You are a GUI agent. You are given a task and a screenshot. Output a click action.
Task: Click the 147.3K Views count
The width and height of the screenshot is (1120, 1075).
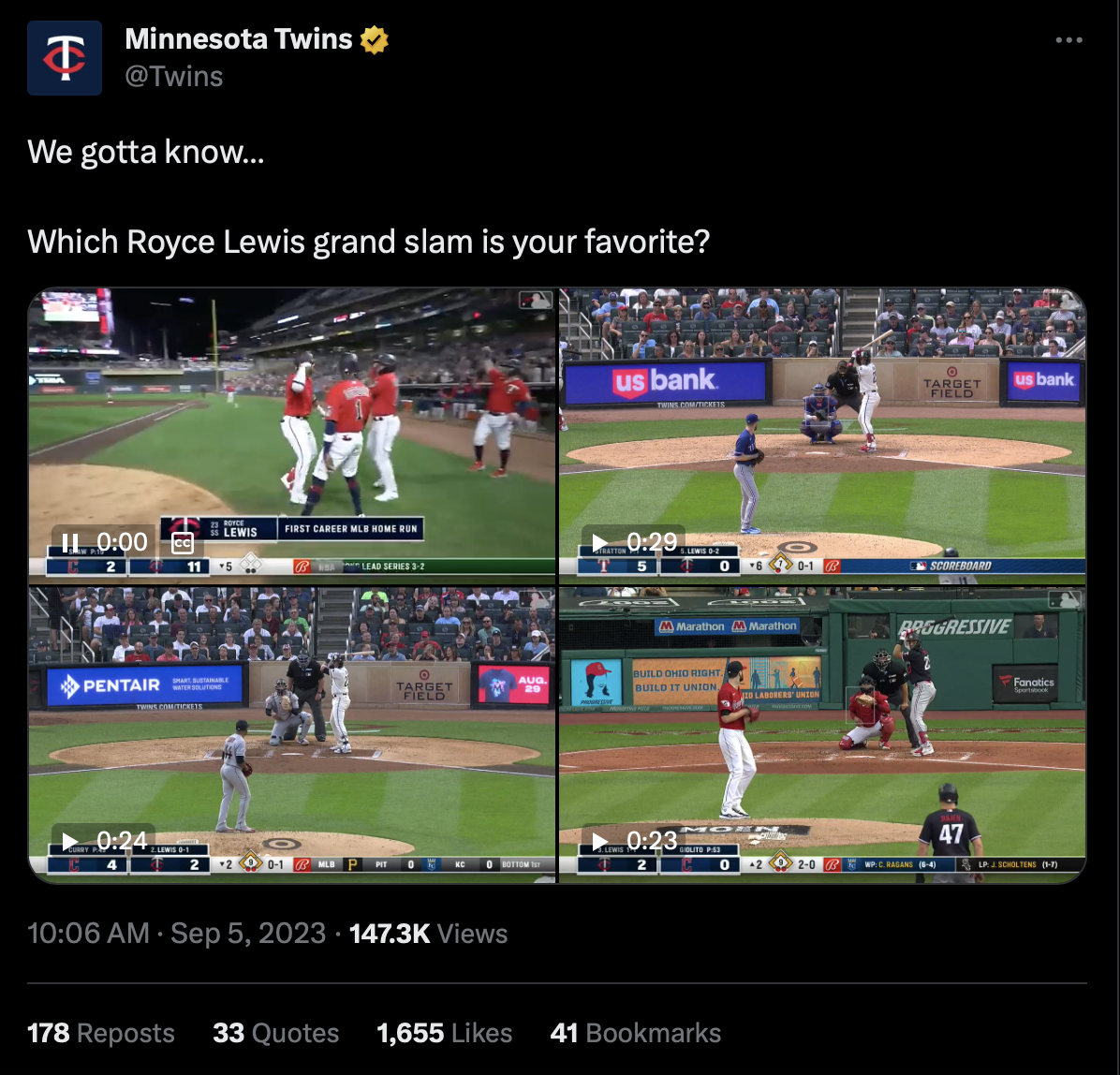coord(428,933)
